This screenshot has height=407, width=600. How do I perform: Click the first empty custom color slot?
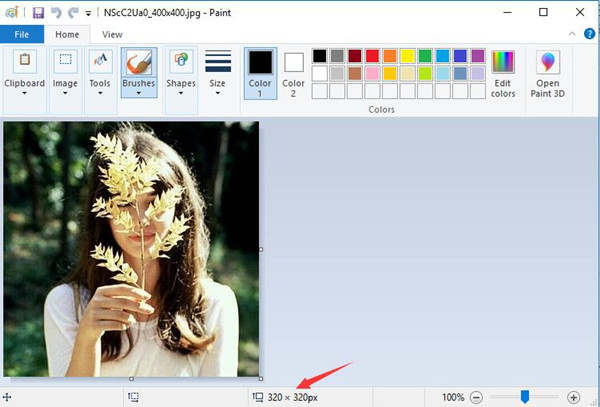[x=320, y=91]
